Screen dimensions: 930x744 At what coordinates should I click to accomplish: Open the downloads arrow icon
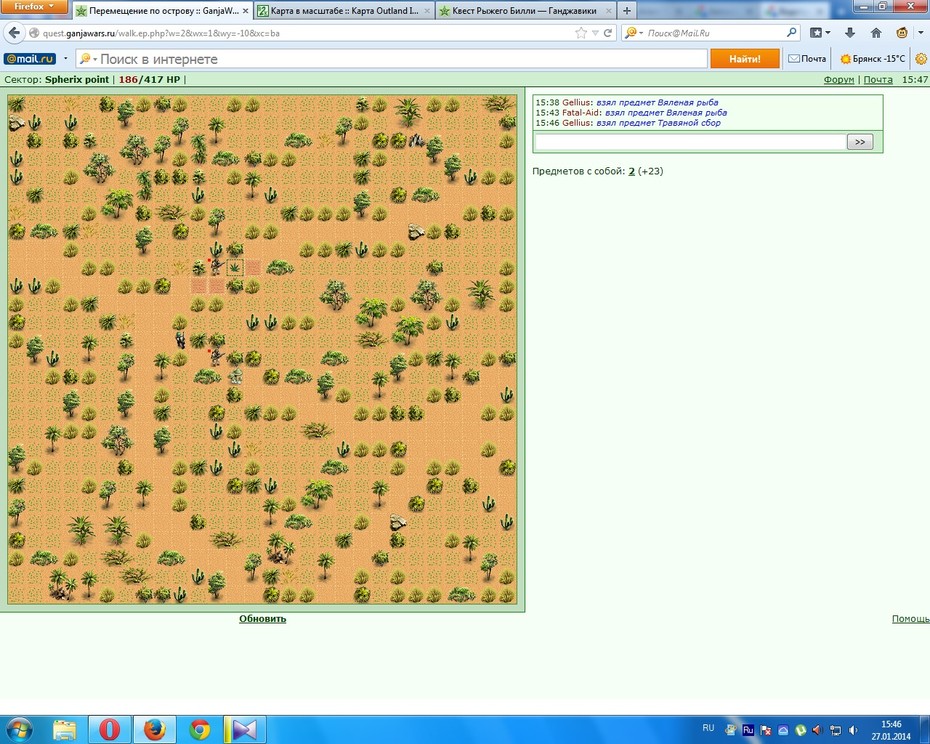849,33
